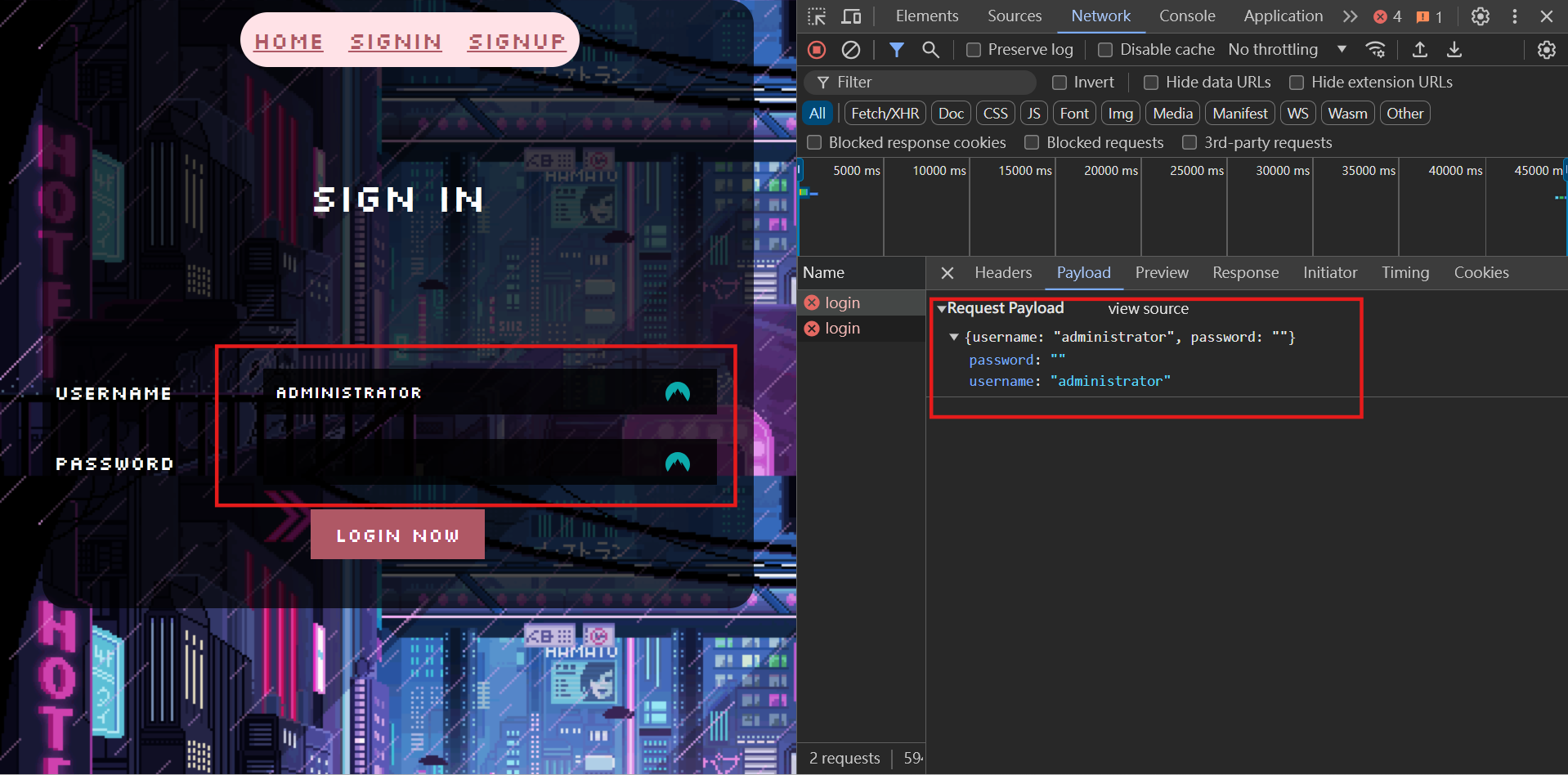Stop recording the network log

817,50
